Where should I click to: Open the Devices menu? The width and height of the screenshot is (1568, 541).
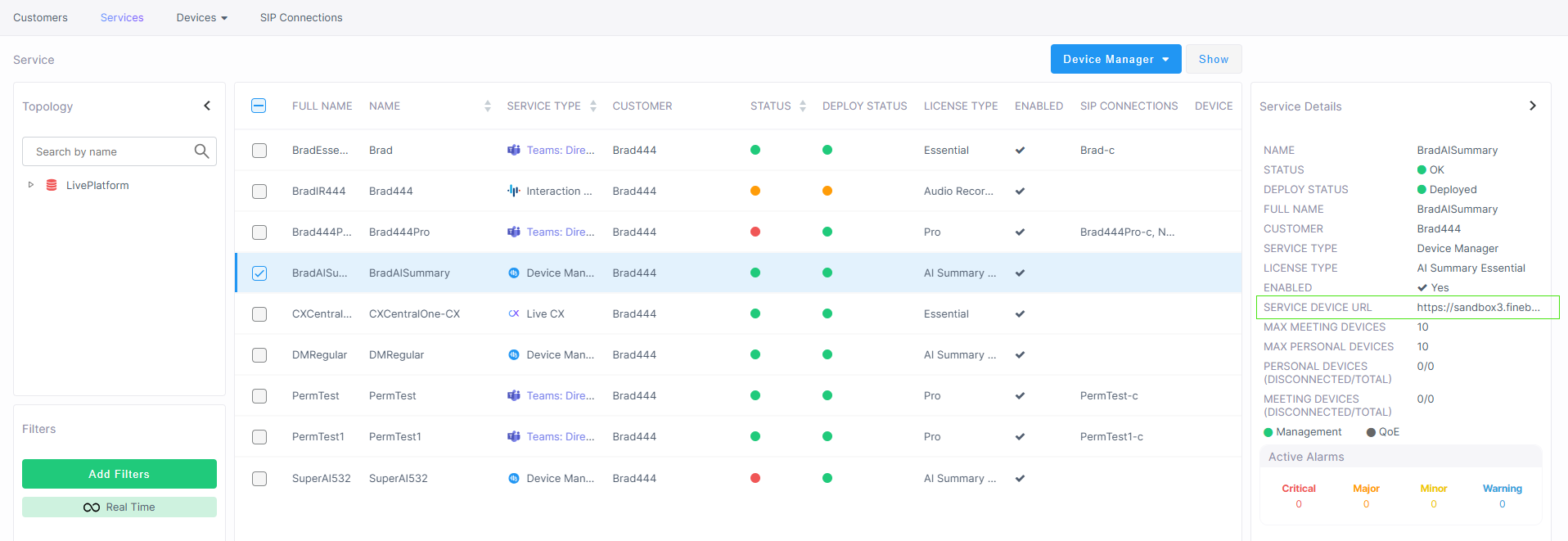click(x=201, y=17)
